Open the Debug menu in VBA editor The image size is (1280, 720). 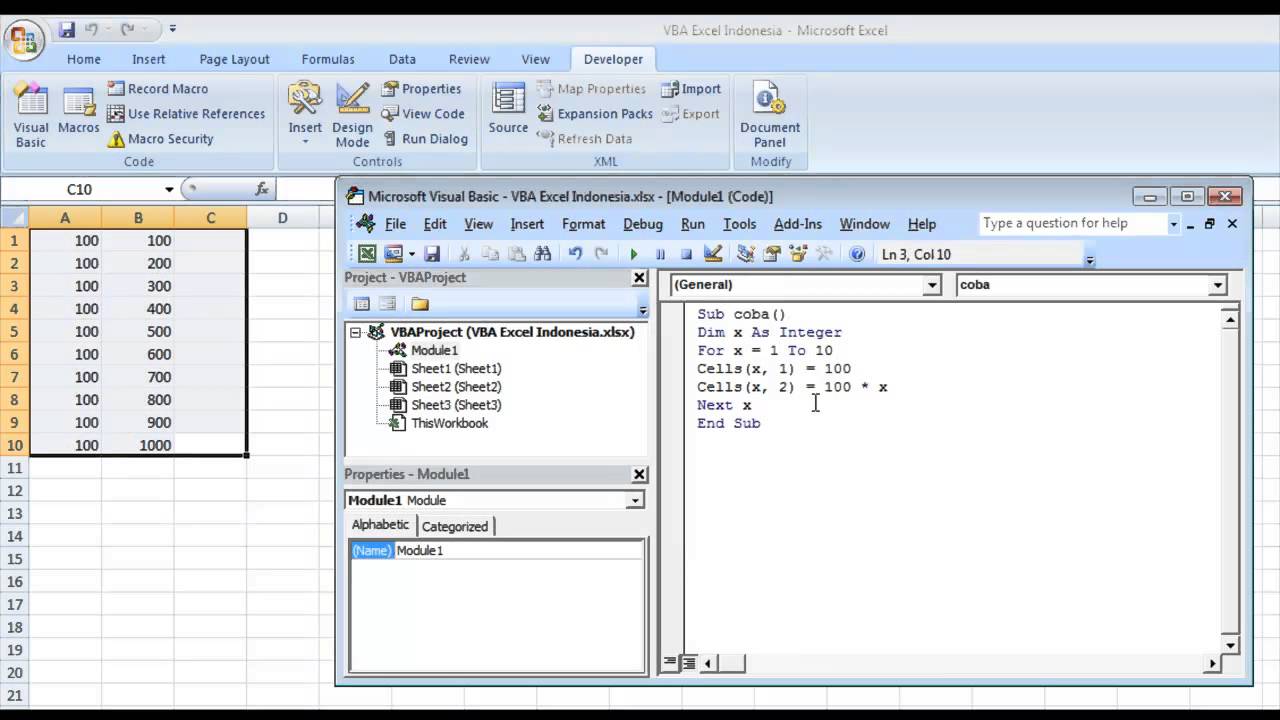click(643, 224)
